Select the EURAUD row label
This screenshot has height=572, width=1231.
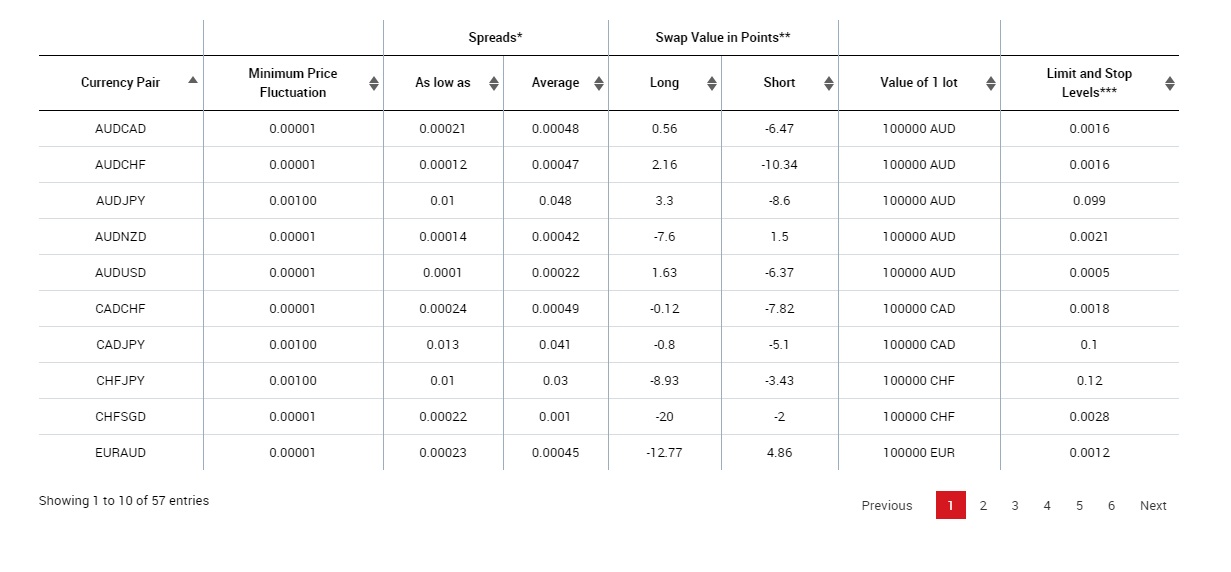[120, 453]
